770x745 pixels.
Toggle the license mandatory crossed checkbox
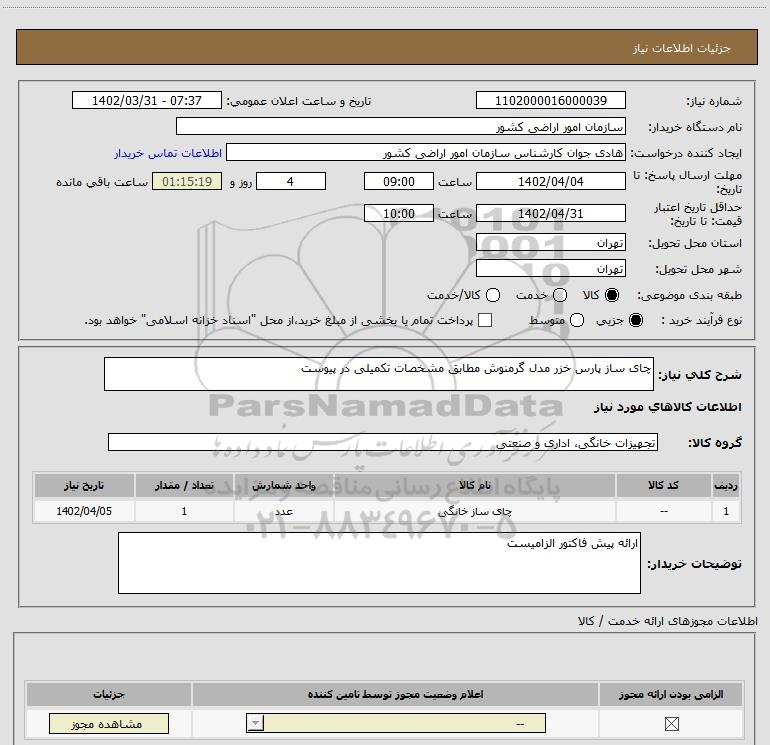click(671, 723)
